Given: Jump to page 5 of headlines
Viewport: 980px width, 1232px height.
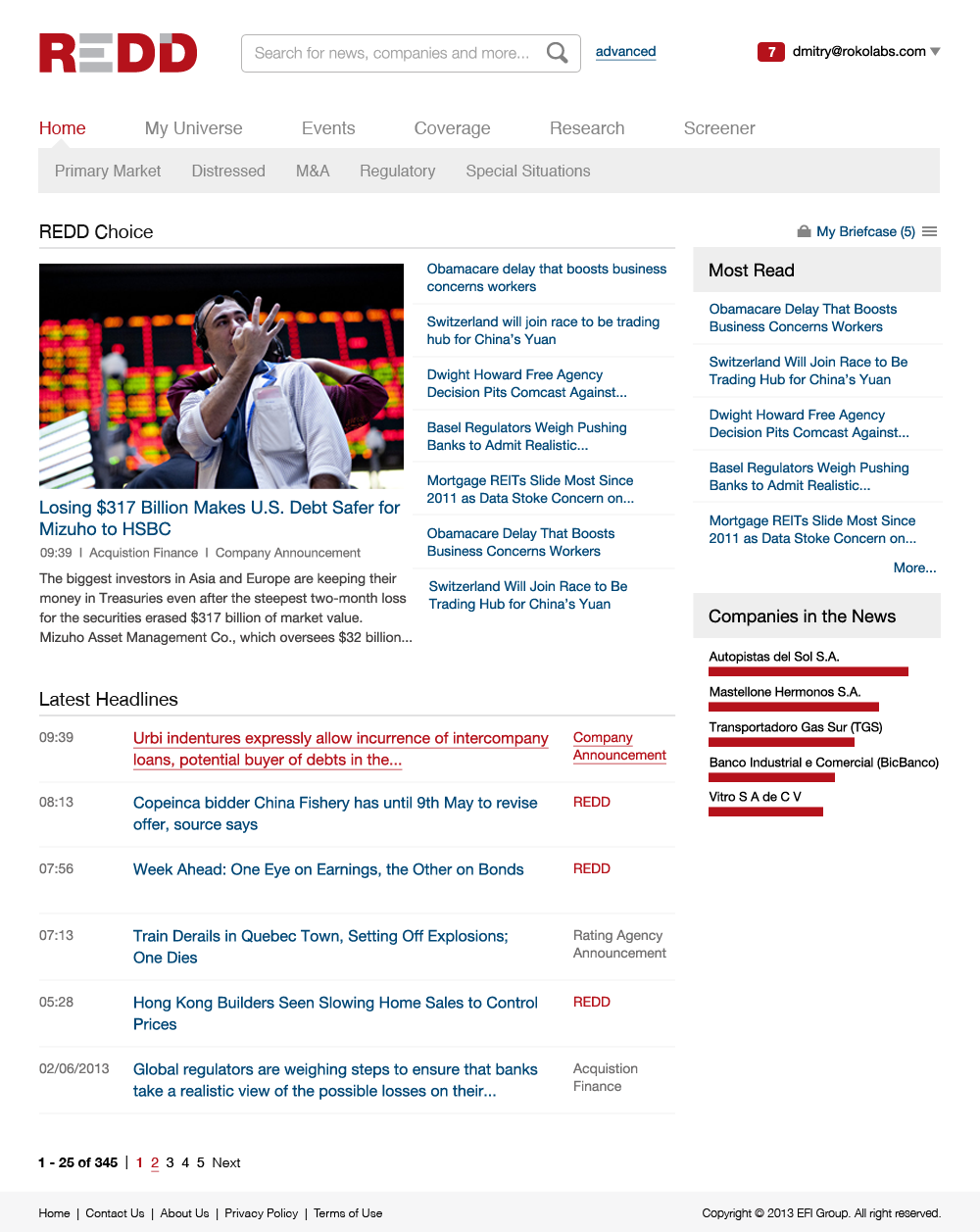Looking at the screenshot, I should coord(201,1162).
